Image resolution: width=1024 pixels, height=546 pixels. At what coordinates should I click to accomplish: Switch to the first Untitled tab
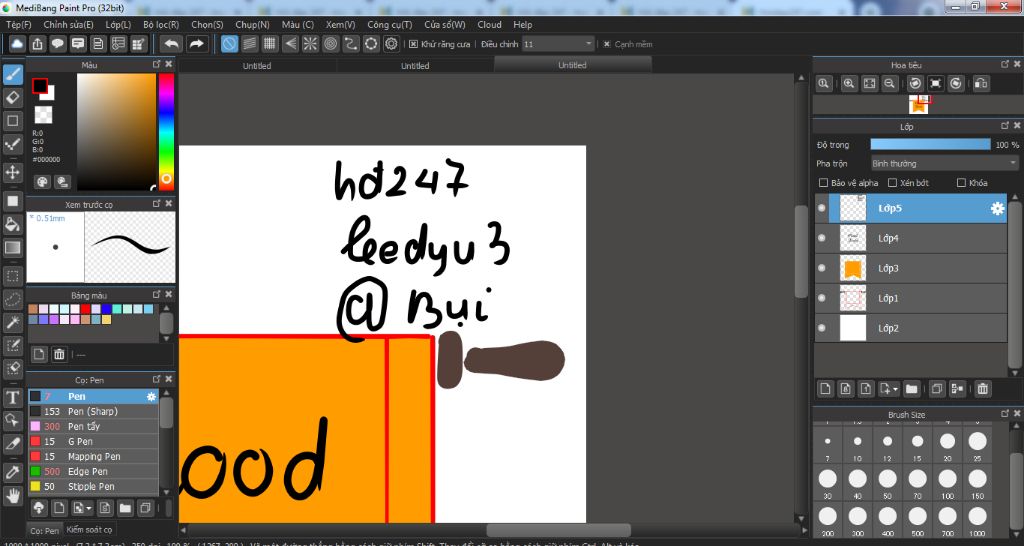(x=257, y=65)
